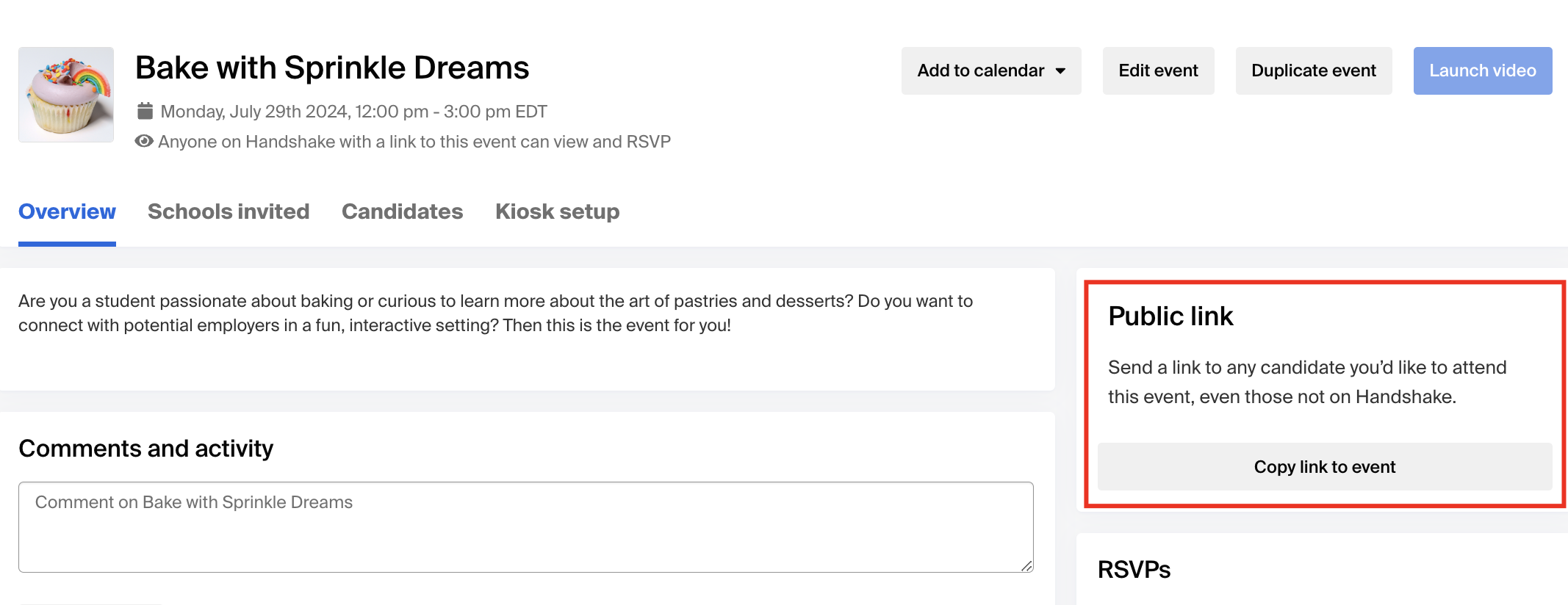The height and width of the screenshot is (605, 1568).
Task: Select the Kiosk setup tab
Action: (x=558, y=211)
